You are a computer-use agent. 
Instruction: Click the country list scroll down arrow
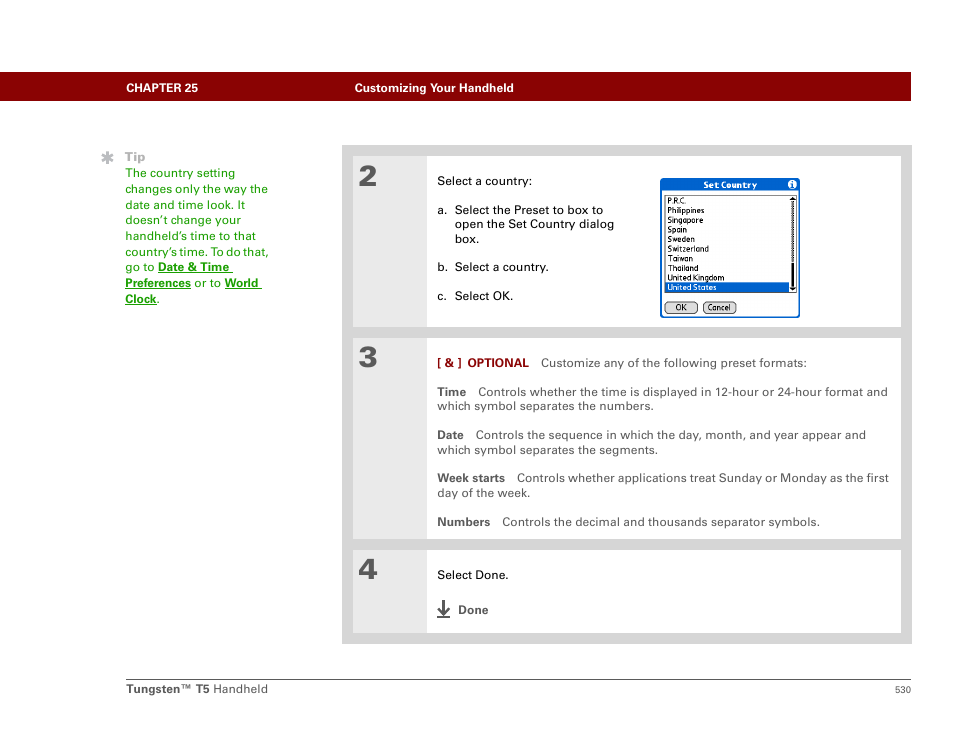point(793,289)
